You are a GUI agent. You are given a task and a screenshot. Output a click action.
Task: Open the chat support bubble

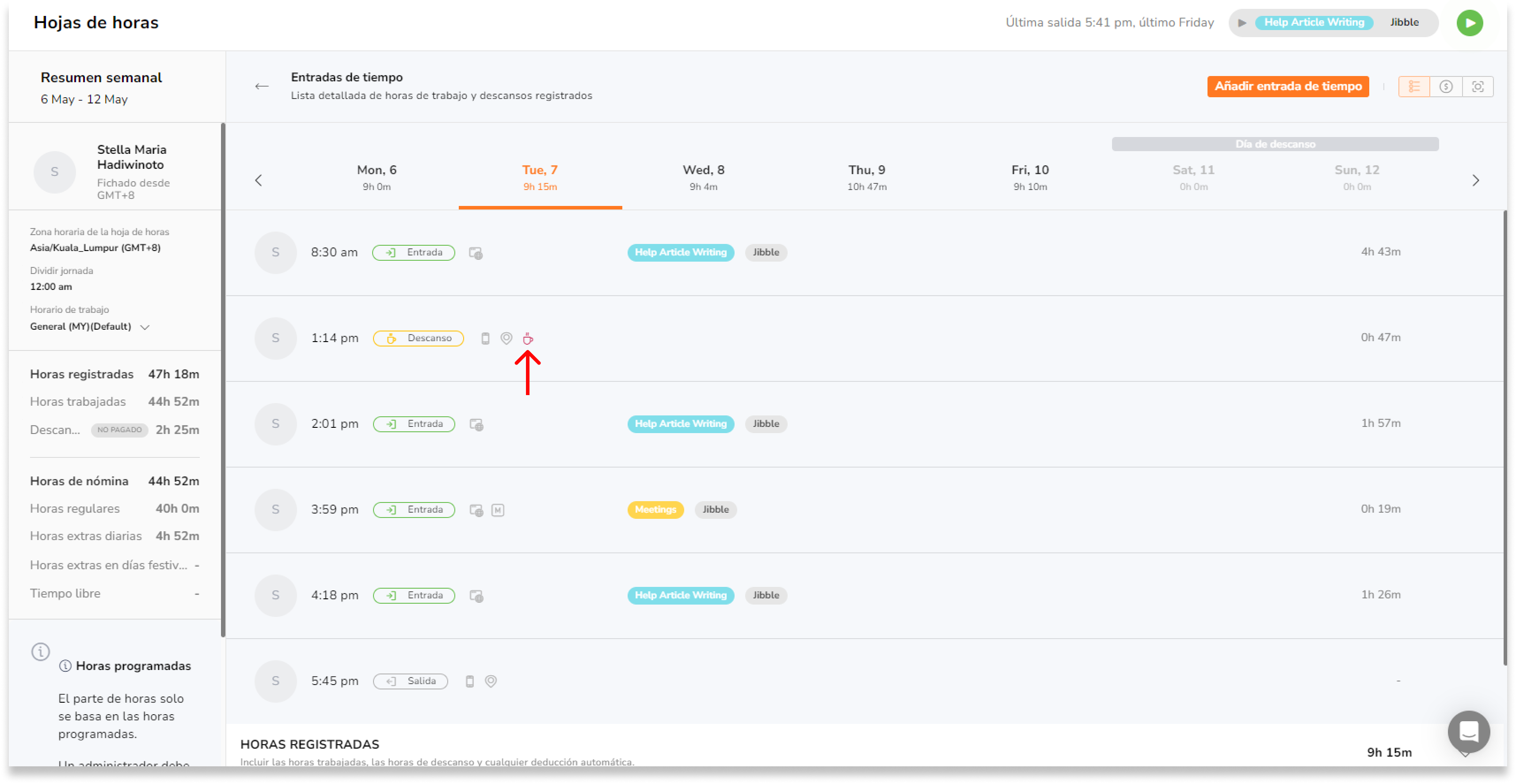tap(1468, 731)
